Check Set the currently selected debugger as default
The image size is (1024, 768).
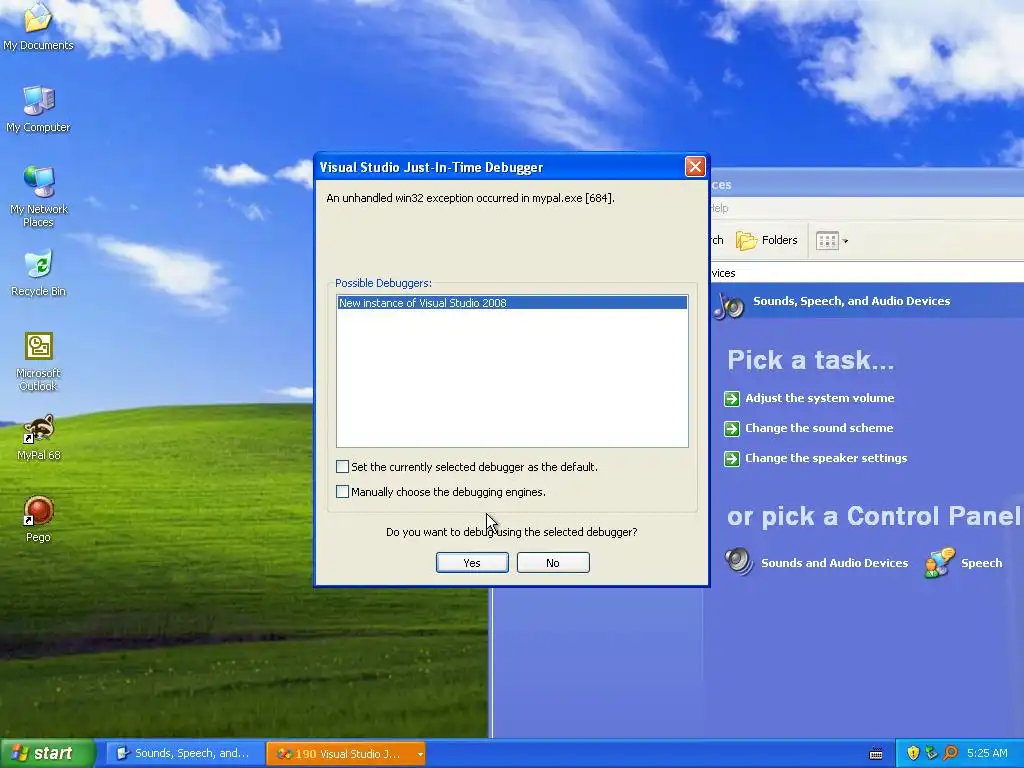pyautogui.click(x=342, y=466)
